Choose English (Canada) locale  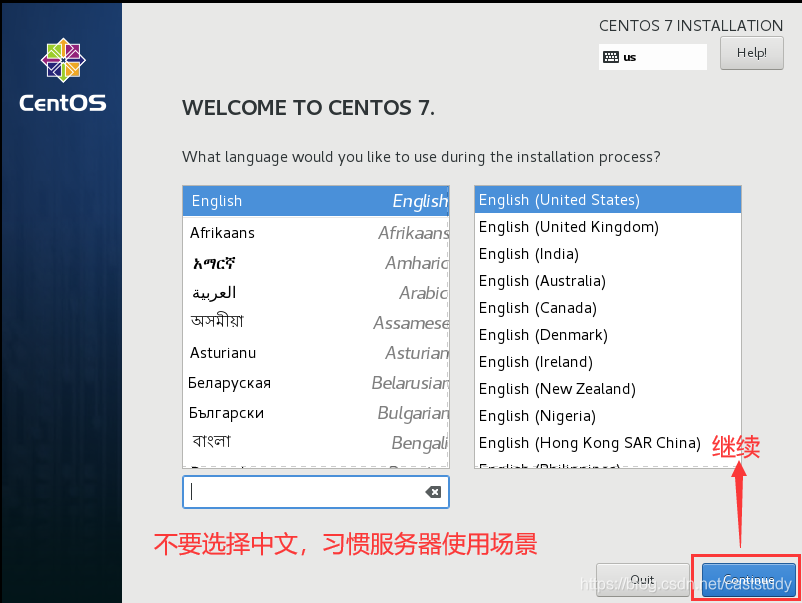(608, 308)
